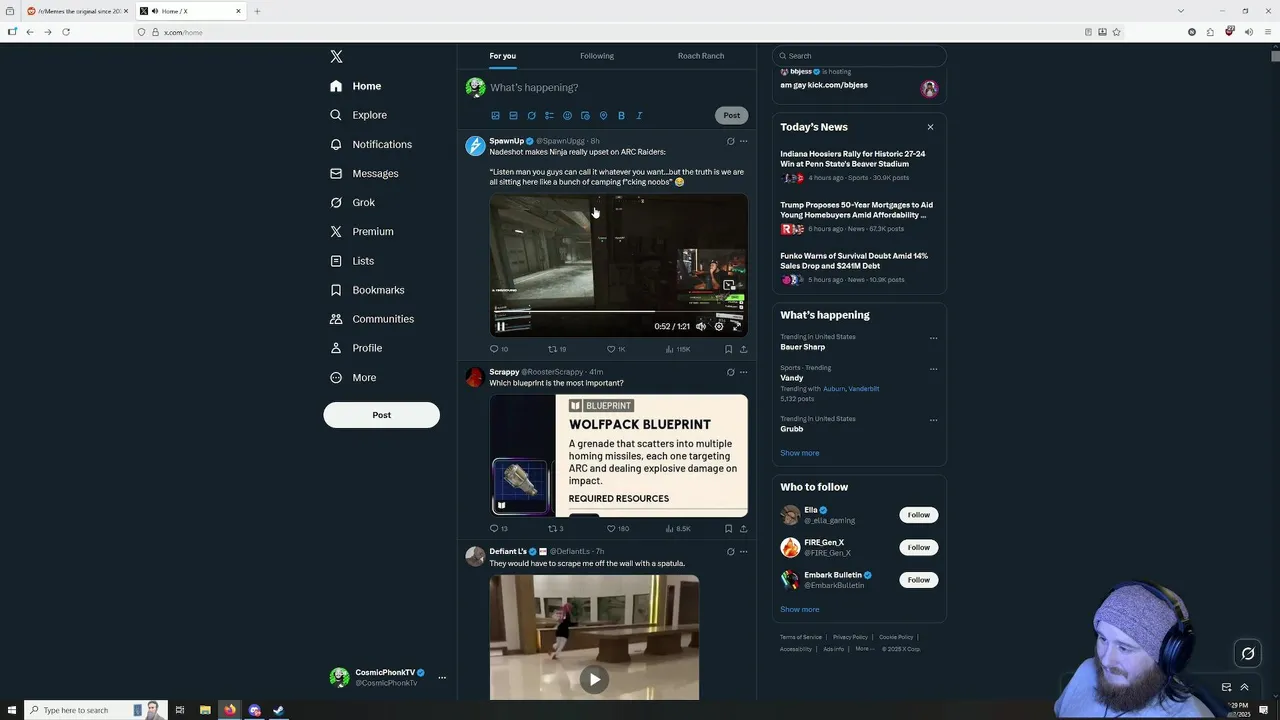
Task: Toggle bold formatting in composer
Action: (621, 116)
